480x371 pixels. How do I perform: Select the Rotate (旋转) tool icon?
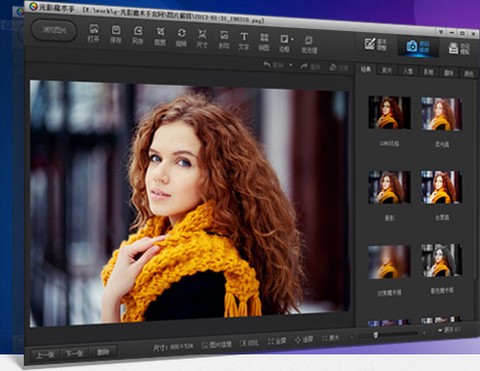pyautogui.click(x=181, y=38)
